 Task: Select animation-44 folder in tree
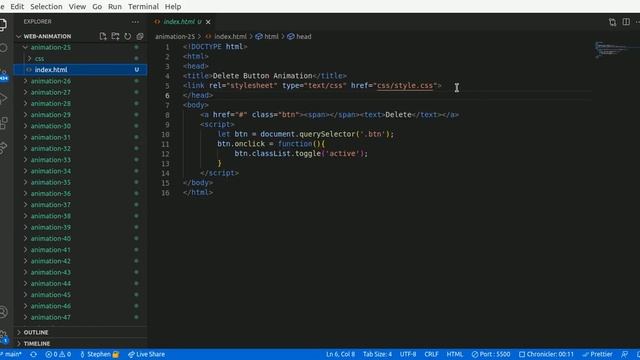click(x=80, y=283)
